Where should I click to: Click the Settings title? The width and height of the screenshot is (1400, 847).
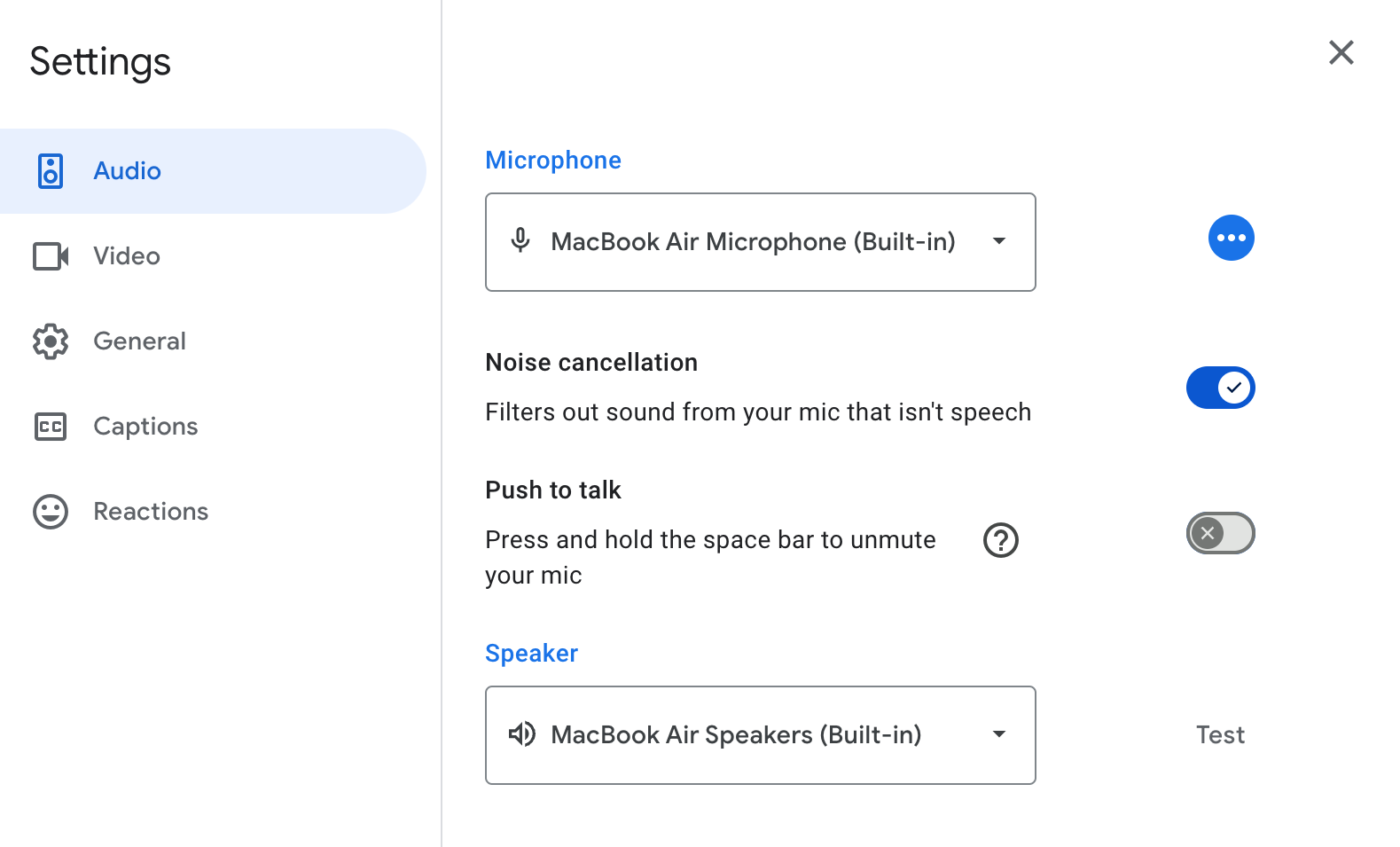[100, 62]
